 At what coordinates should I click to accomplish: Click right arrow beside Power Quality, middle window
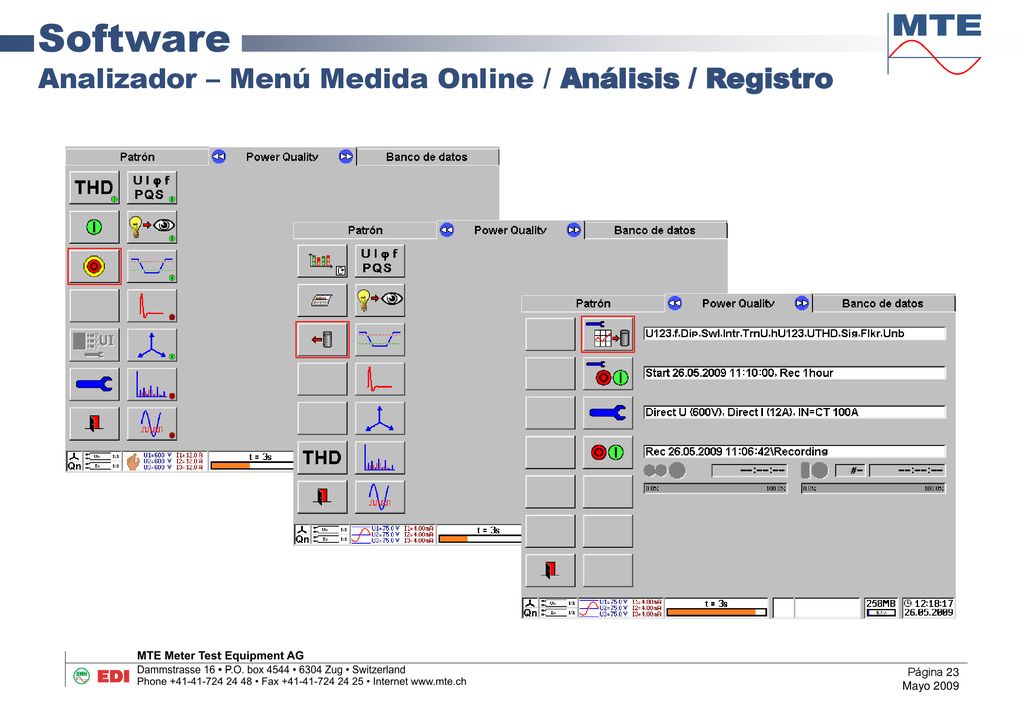574,230
